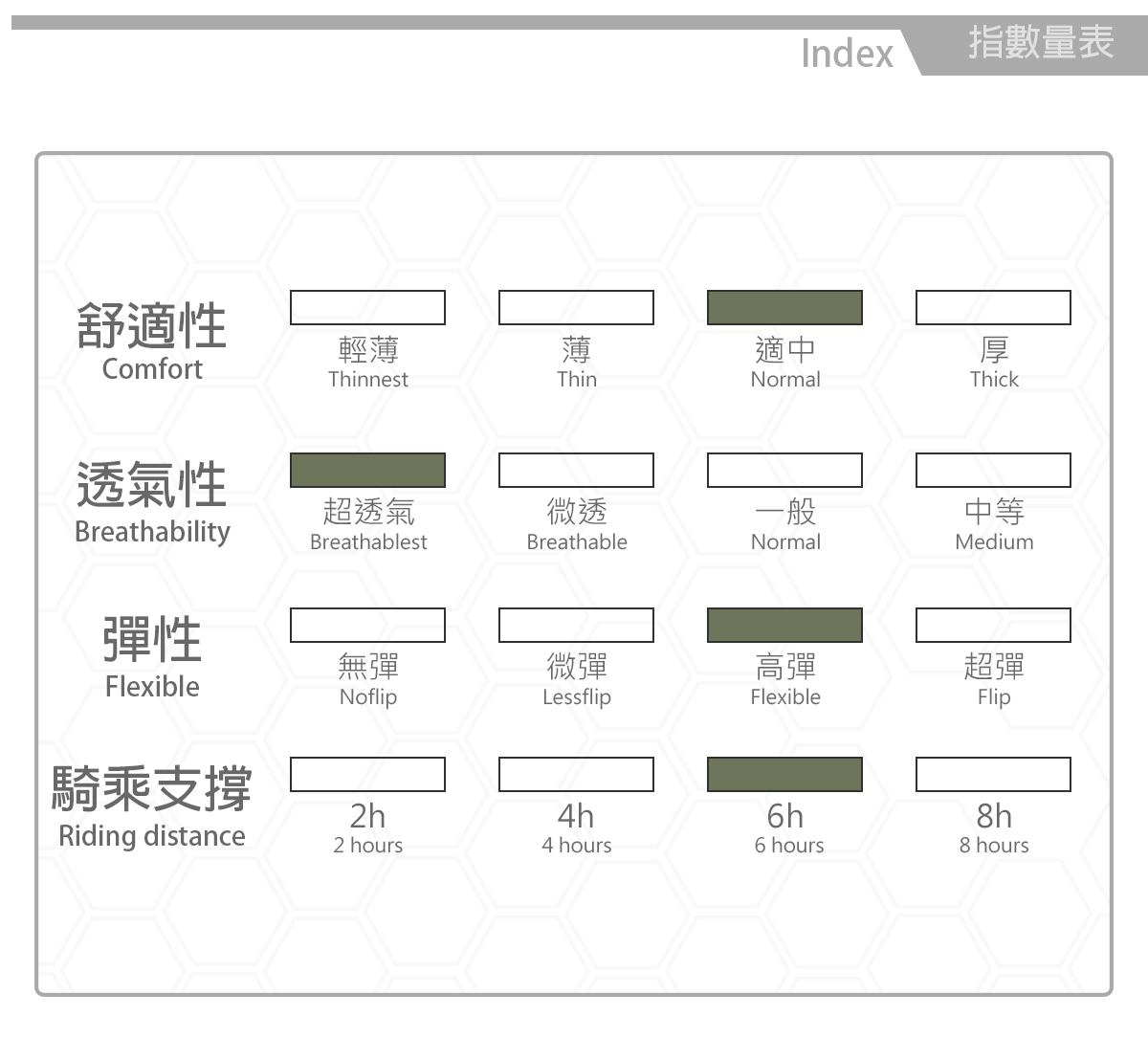Select the Thinnest comfort box
1148x1037 pixels.
click(x=367, y=307)
